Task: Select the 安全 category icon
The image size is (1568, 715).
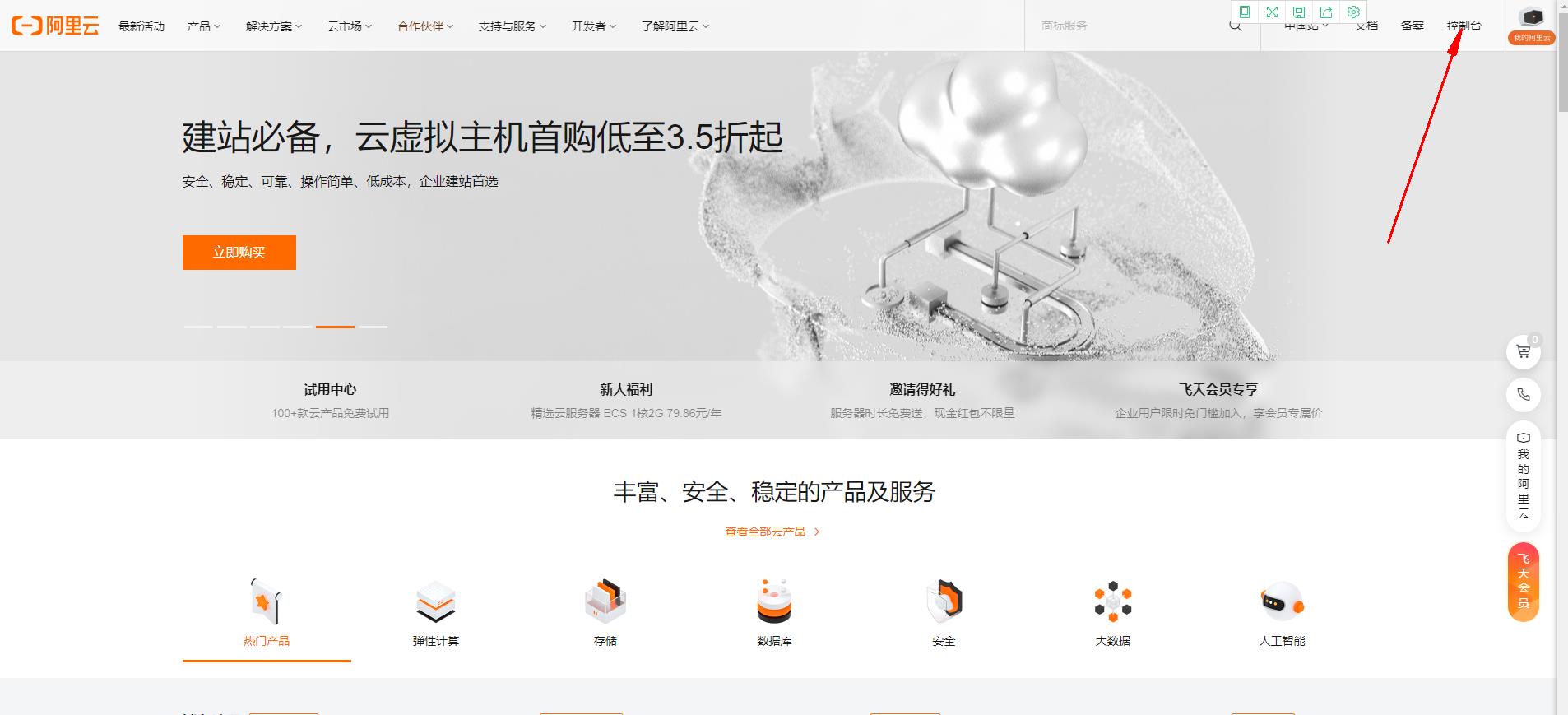Action: click(944, 602)
